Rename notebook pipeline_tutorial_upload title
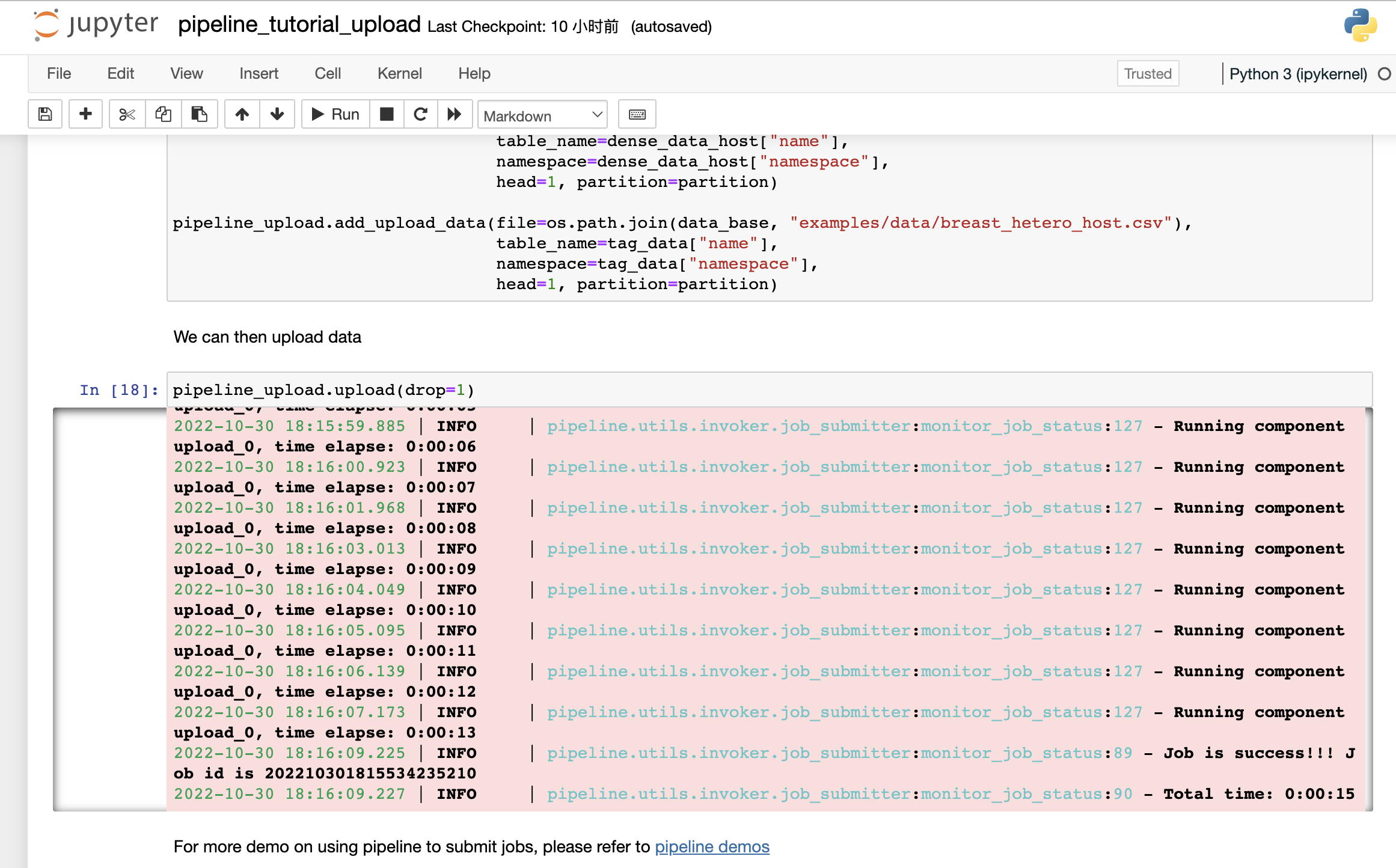Viewport: 1396px width, 868px height. (299, 25)
